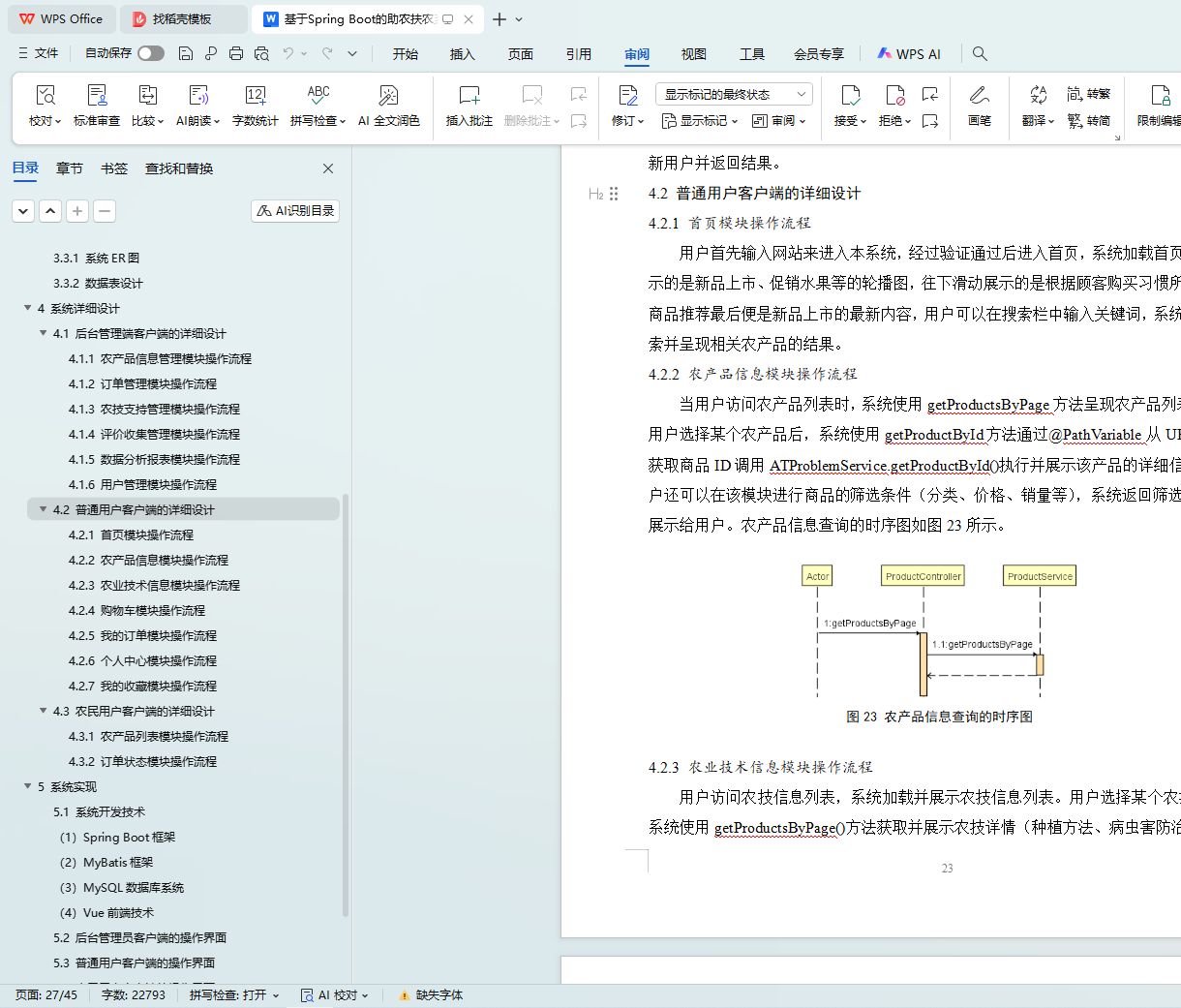Click the 拼写检查 spell check icon

click(x=318, y=96)
